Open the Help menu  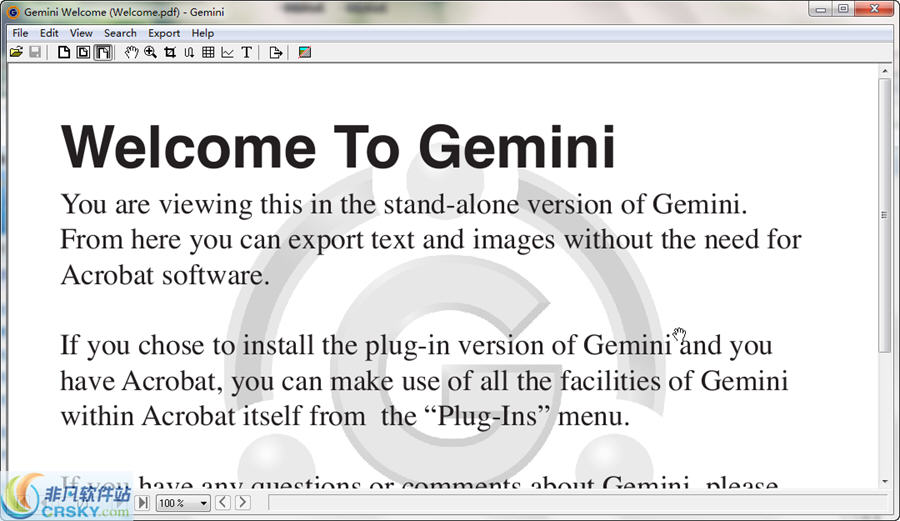(203, 33)
